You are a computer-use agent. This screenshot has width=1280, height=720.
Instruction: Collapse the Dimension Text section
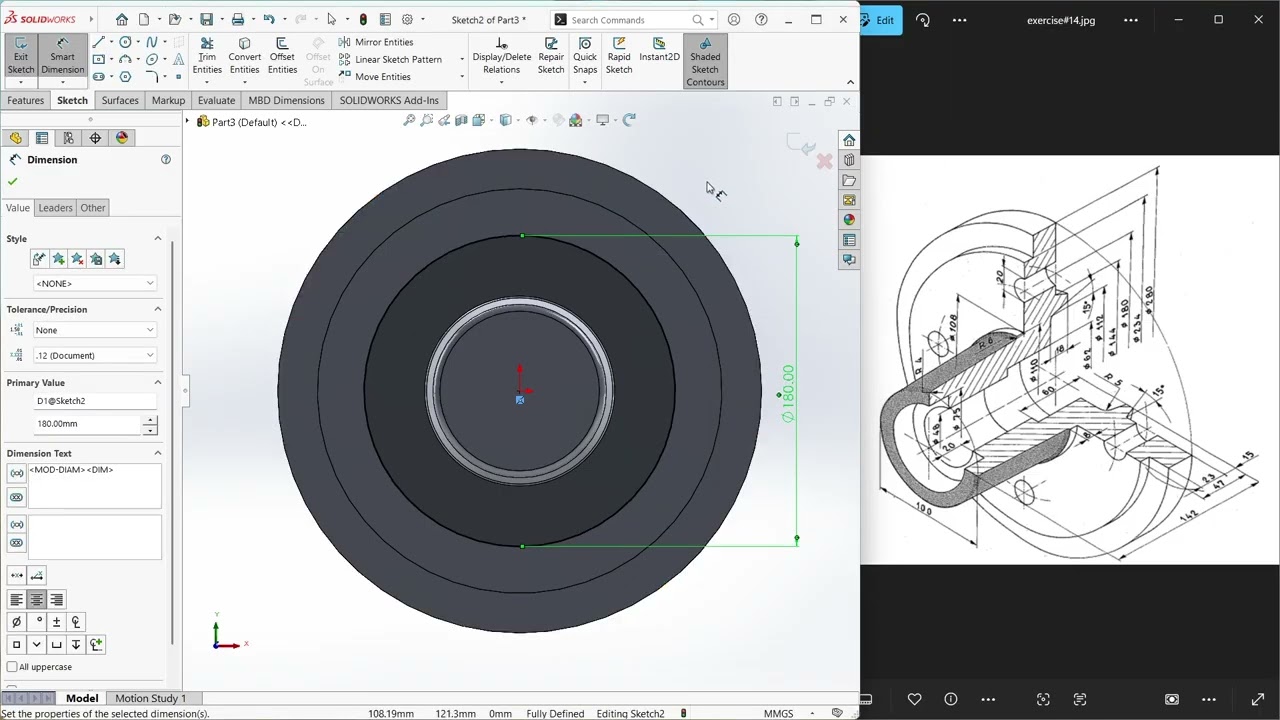pos(157,453)
